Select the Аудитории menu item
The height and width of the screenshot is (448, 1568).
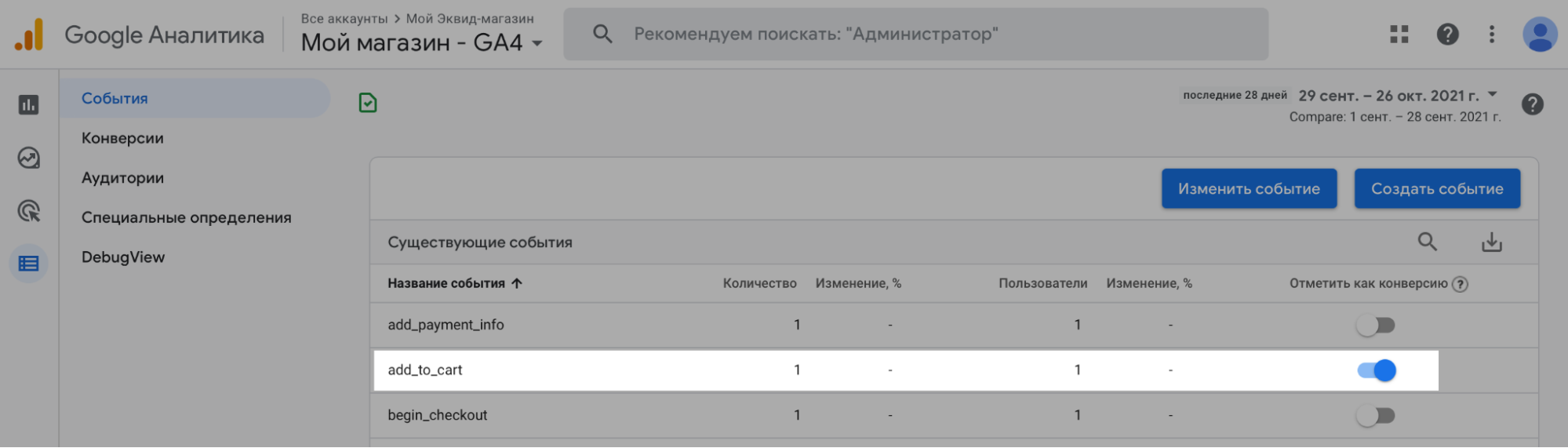click(x=122, y=178)
